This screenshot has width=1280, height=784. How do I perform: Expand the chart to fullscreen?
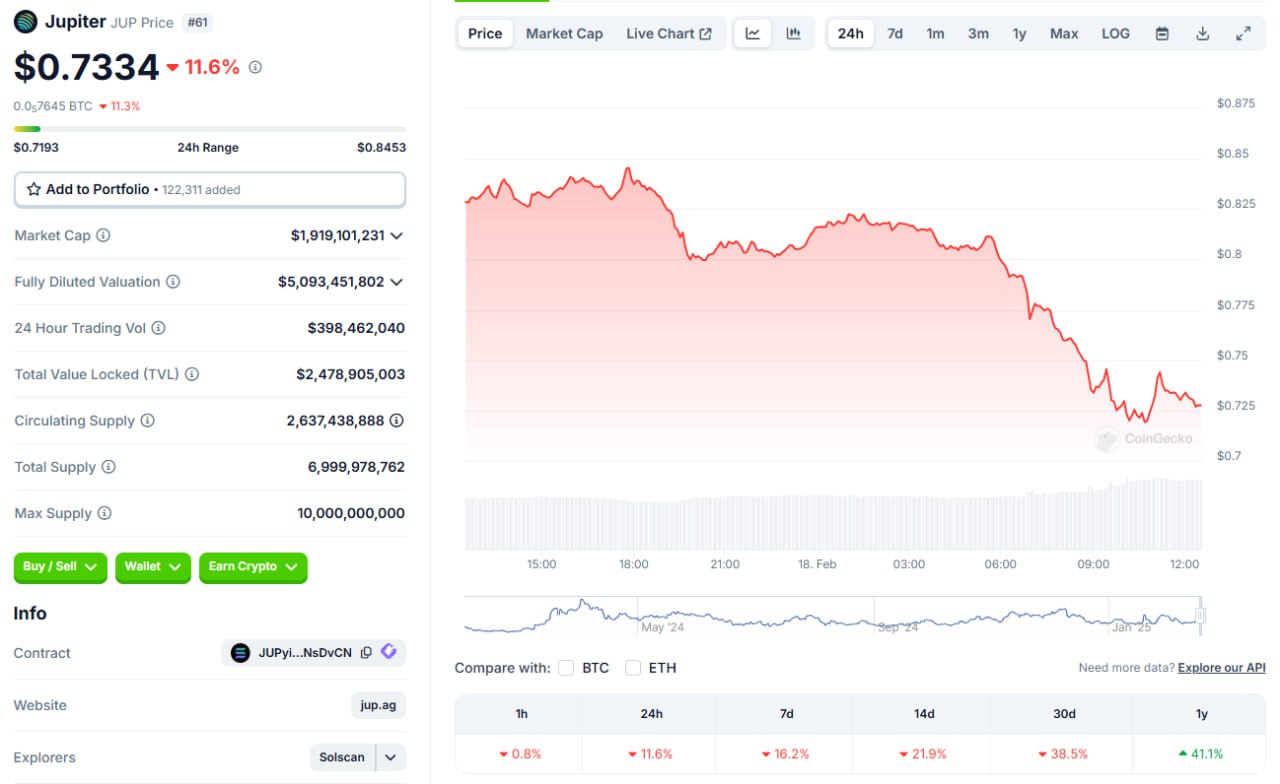click(x=1243, y=33)
